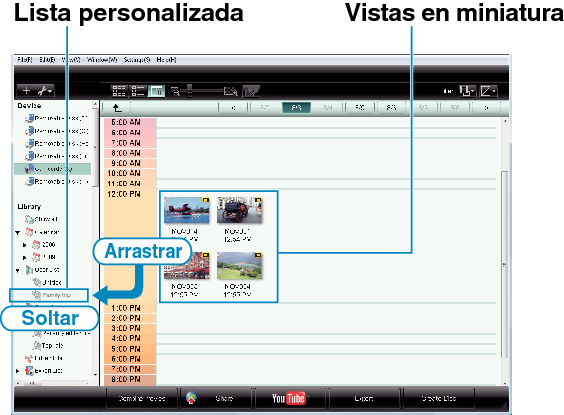This screenshot has width=564, height=415.
Task: Collapse the Calendar tree node
Action: (x=18, y=232)
